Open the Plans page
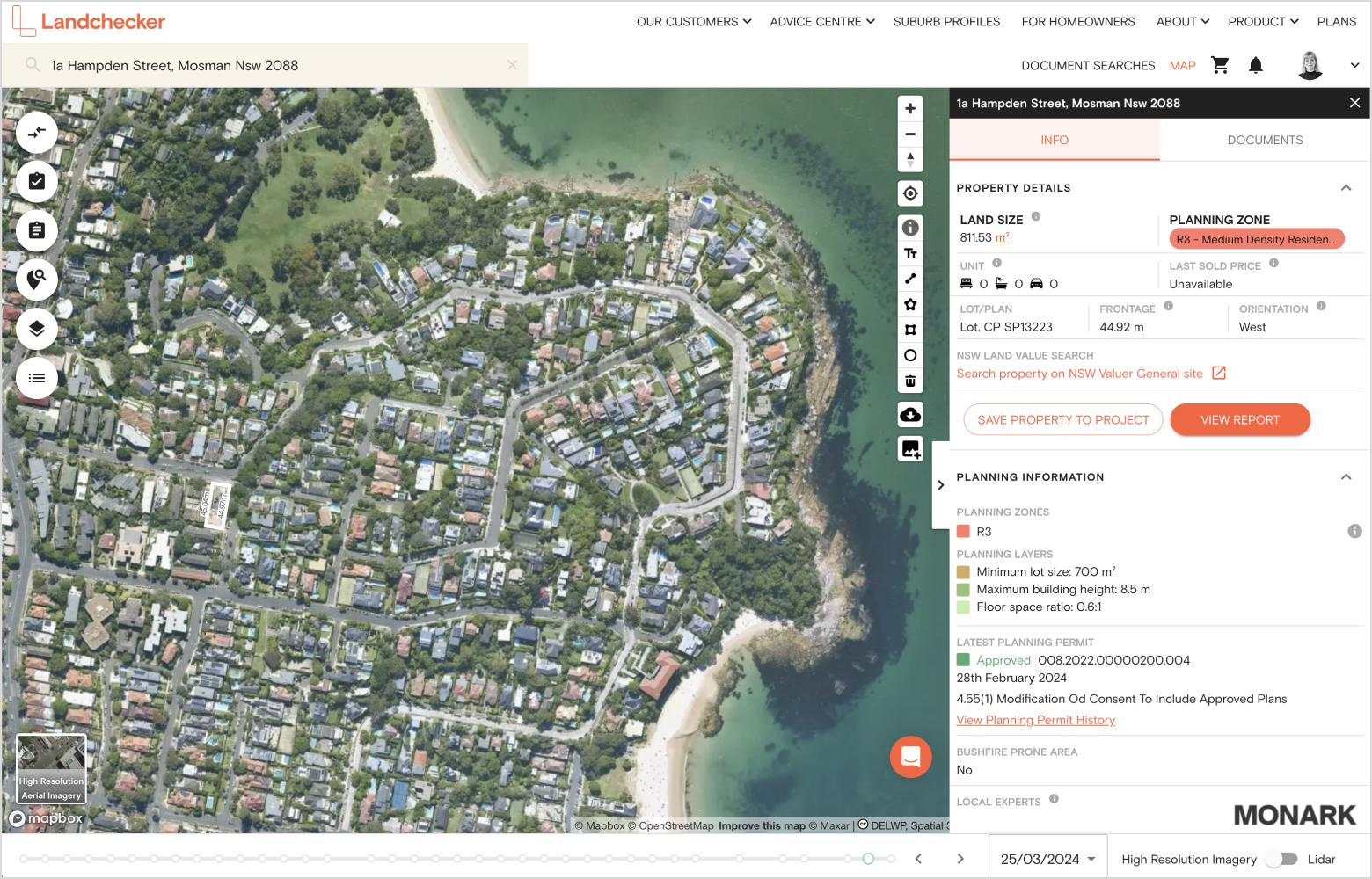Viewport: 1372px width, 879px height. coord(1336,21)
